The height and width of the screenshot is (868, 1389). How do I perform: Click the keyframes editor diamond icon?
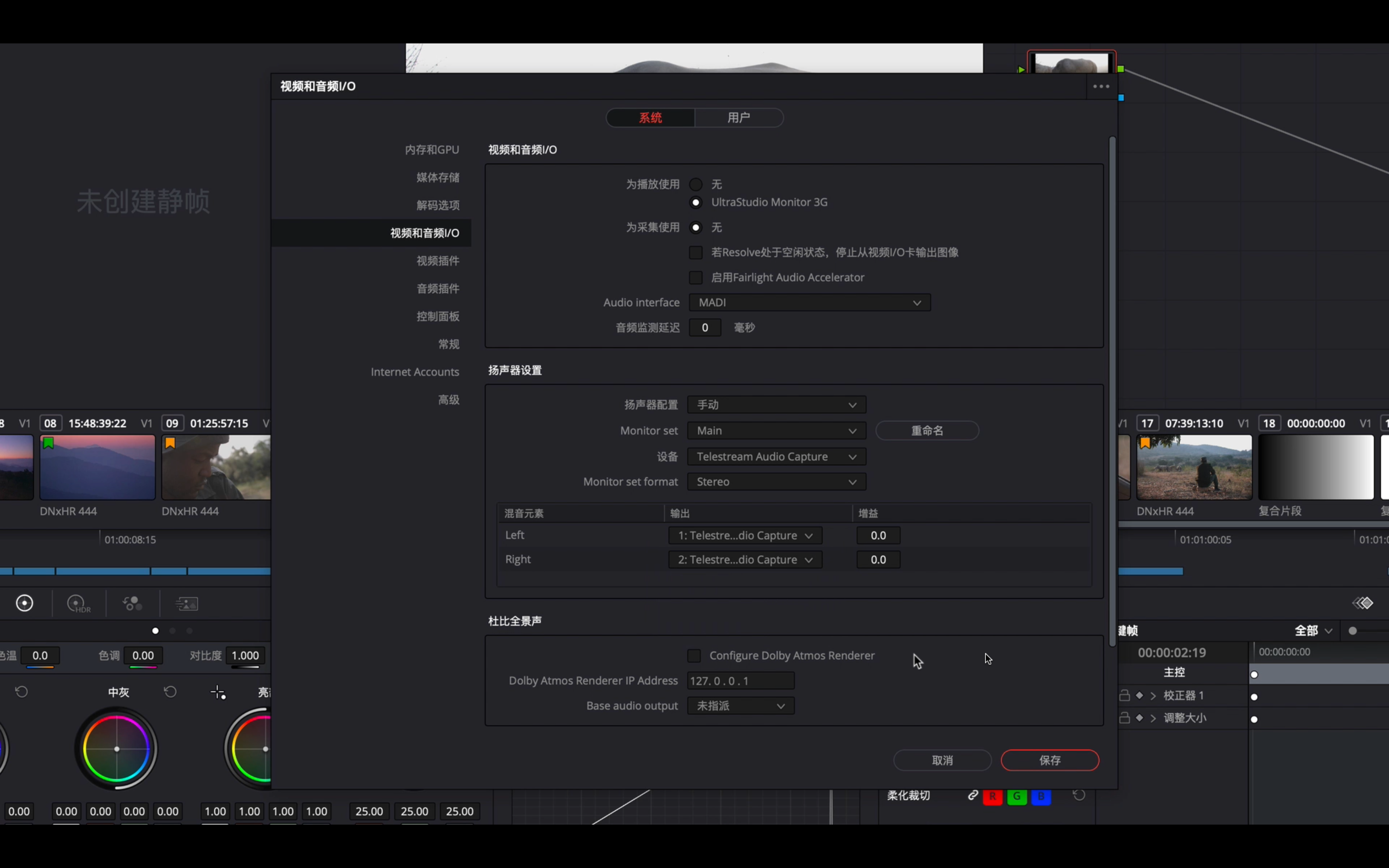pos(1363,603)
